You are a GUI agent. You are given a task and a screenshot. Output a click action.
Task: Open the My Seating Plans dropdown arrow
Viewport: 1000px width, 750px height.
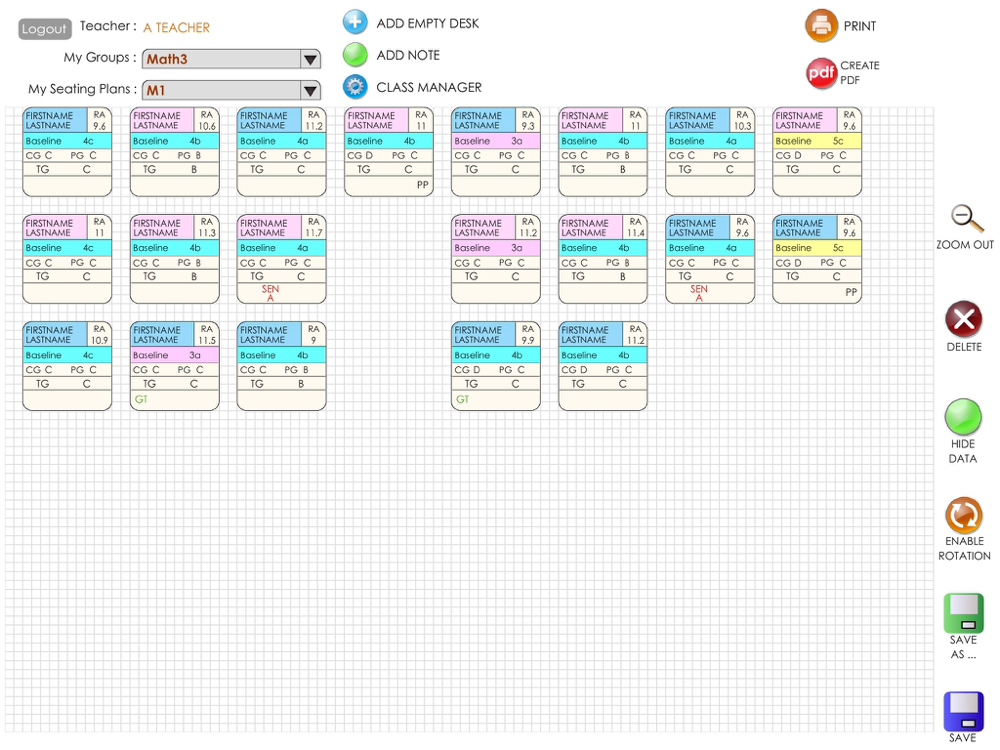coord(311,91)
